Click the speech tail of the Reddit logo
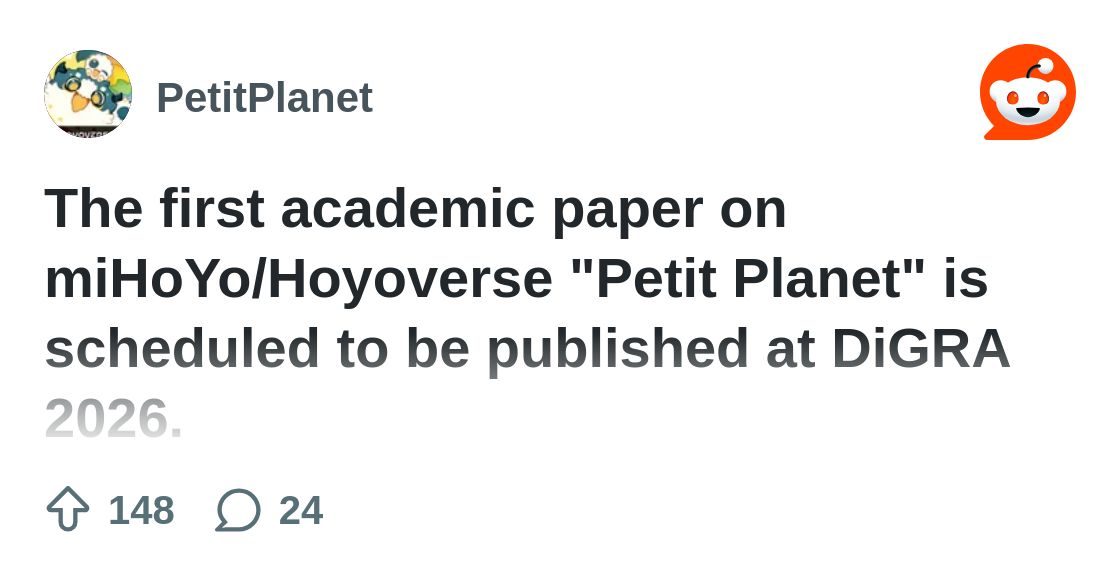 pos(994,132)
